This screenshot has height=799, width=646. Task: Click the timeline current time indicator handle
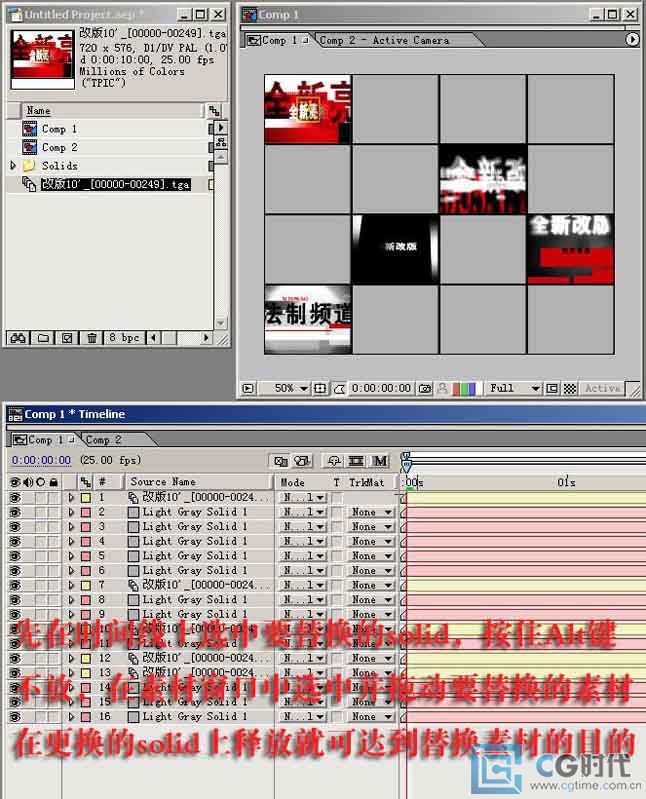click(x=406, y=465)
